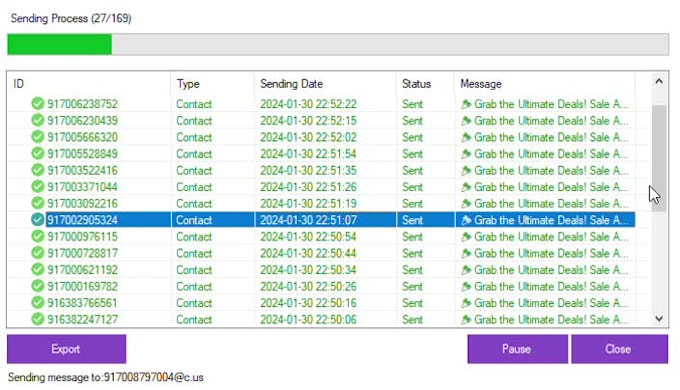Click the scrollbar up arrow
Screen dimensions: 680x390
pyautogui.click(x=659, y=81)
